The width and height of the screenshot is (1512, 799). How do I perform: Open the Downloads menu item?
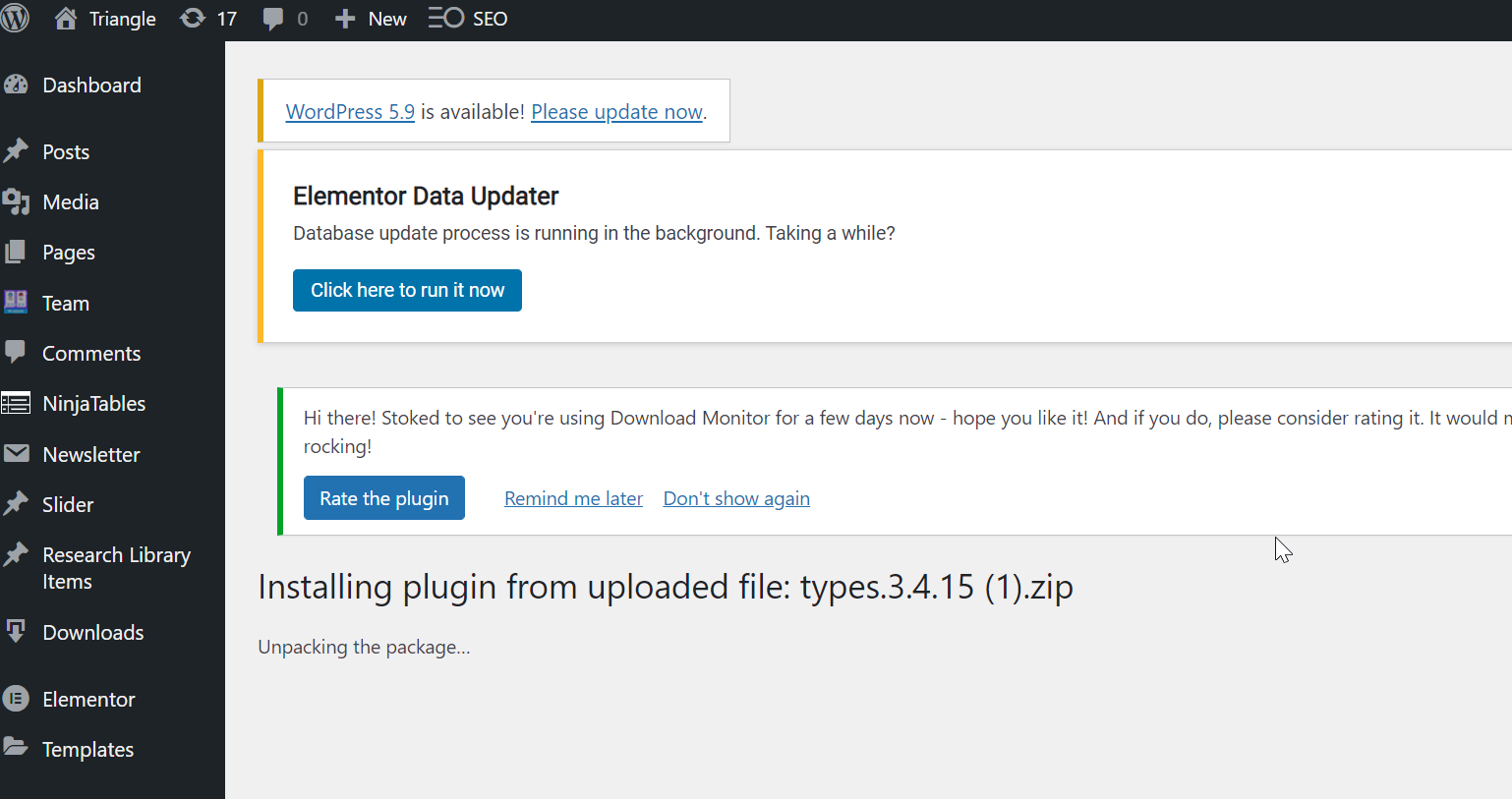[x=93, y=633]
